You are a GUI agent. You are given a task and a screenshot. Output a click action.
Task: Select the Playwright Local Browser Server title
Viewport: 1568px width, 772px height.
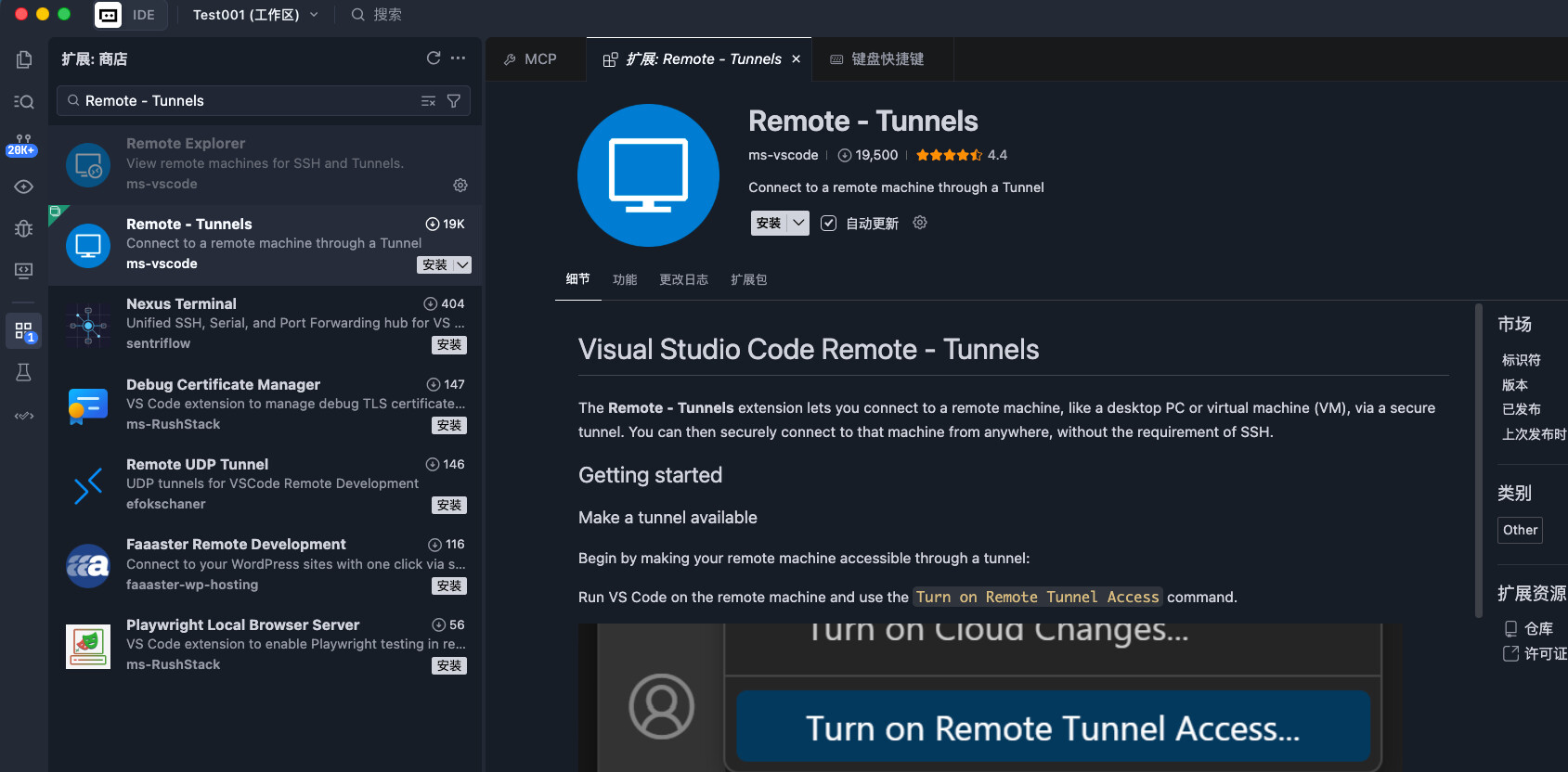pyautogui.click(x=242, y=624)
